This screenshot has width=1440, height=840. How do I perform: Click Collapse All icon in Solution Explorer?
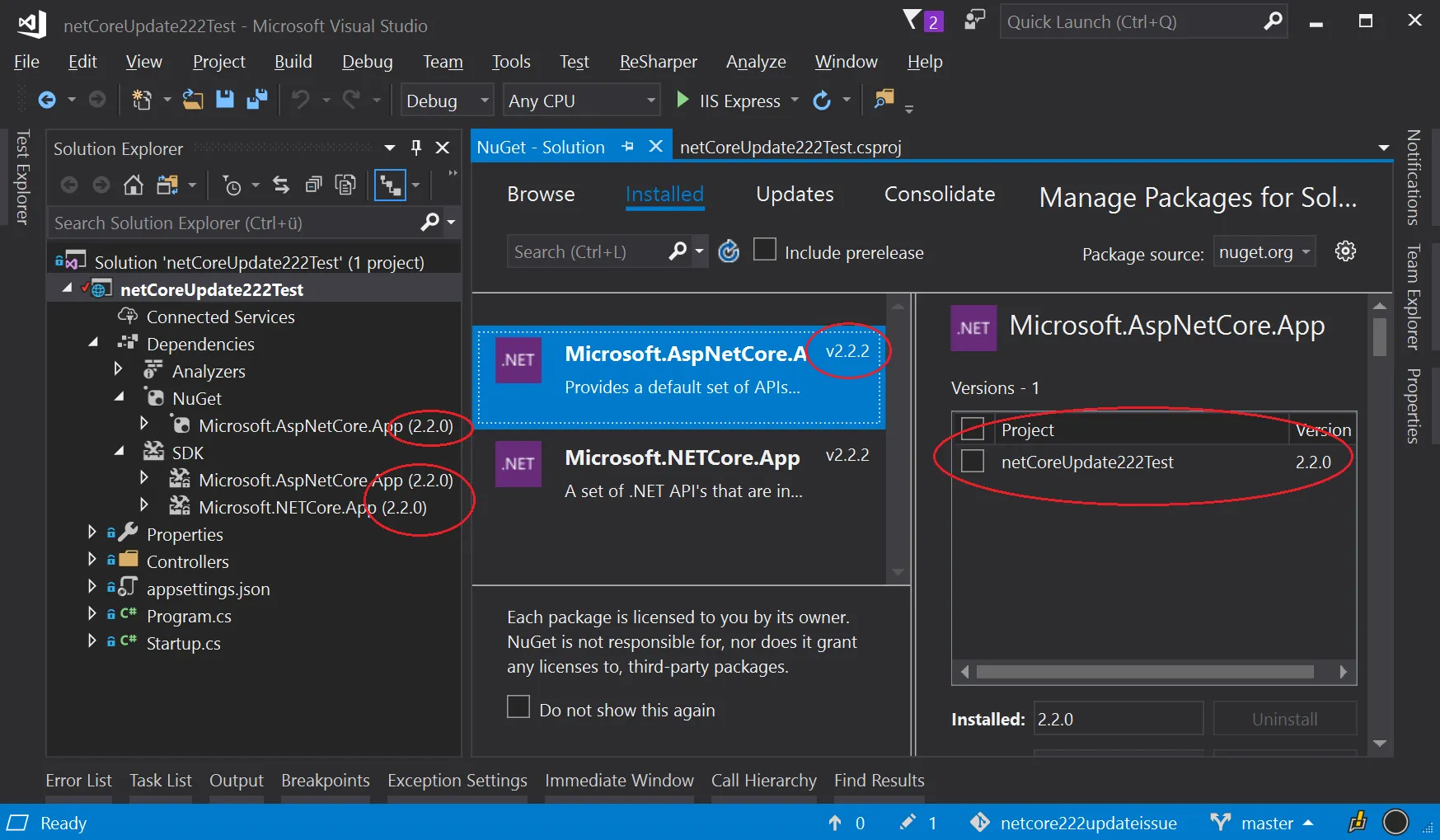coord(313,185)
